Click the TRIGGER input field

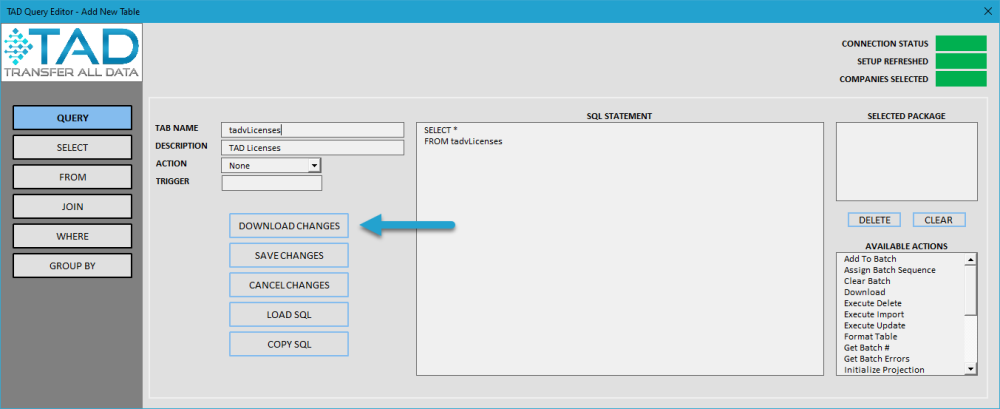272,183
